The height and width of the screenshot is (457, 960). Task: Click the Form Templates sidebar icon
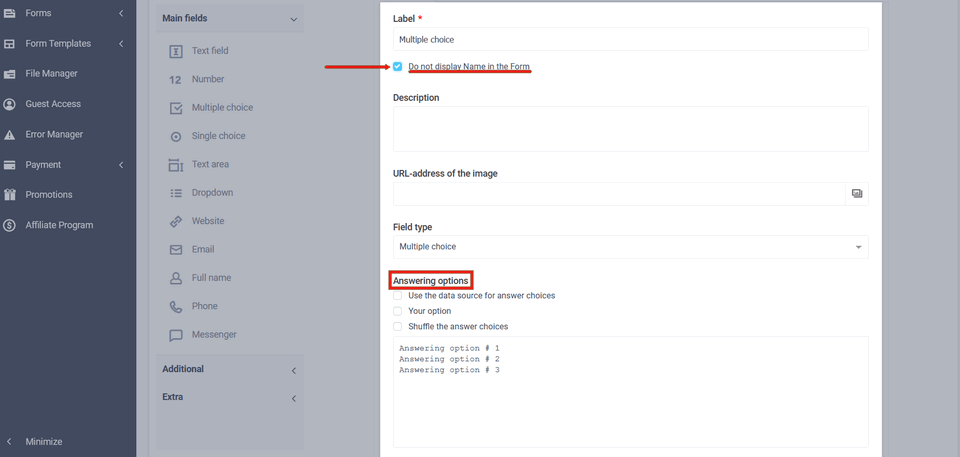click(9, 43)
